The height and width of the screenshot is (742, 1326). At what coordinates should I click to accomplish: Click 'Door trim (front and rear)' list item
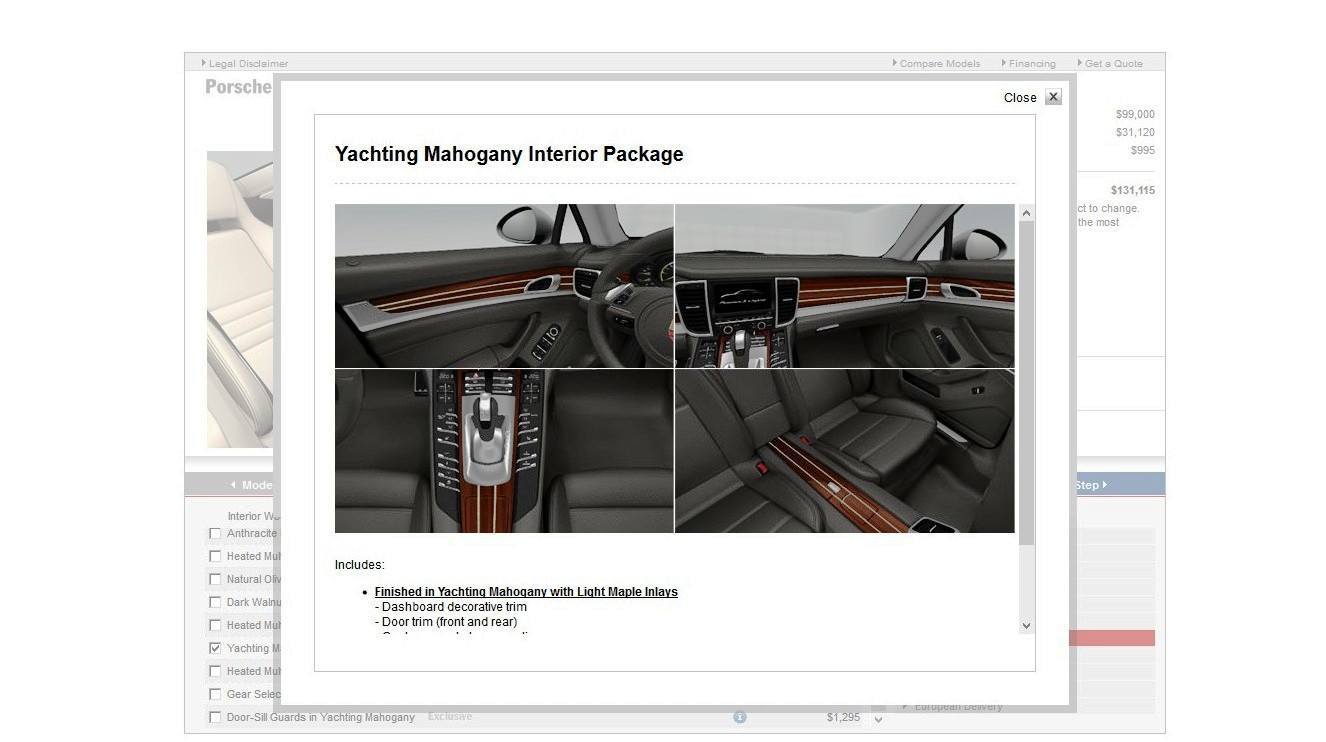click(x=449, y=622)
